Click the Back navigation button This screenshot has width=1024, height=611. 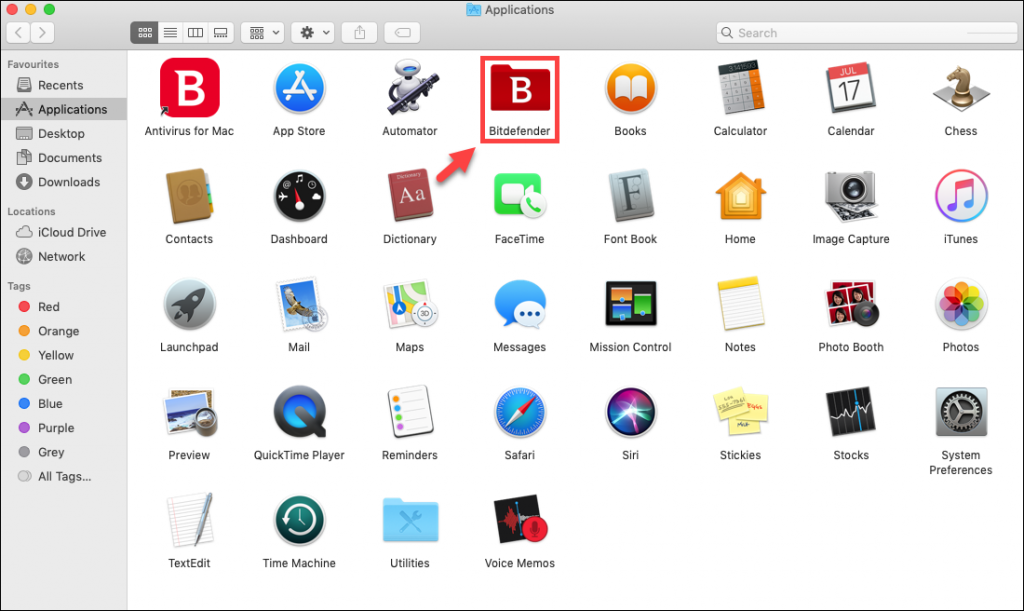(x=19, y=33)
